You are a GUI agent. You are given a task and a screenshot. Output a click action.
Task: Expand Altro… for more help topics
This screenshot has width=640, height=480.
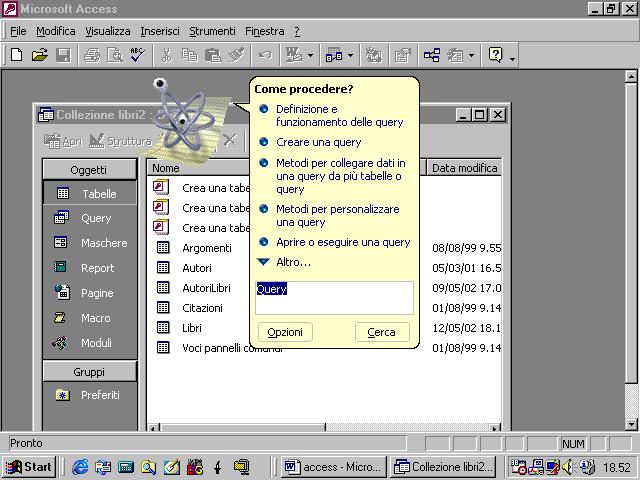tap(284, 262)
